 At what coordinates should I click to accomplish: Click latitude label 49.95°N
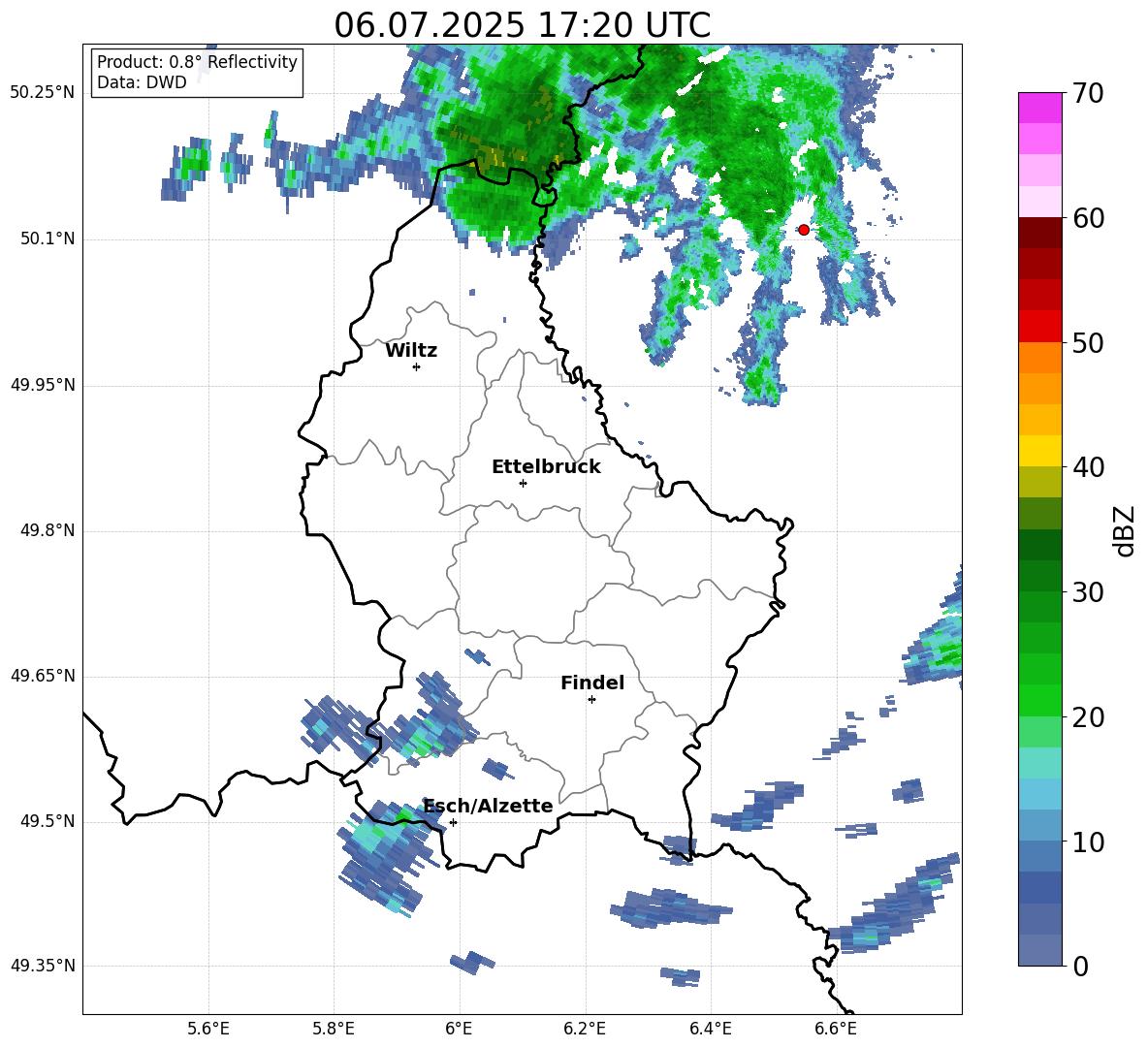43,385
